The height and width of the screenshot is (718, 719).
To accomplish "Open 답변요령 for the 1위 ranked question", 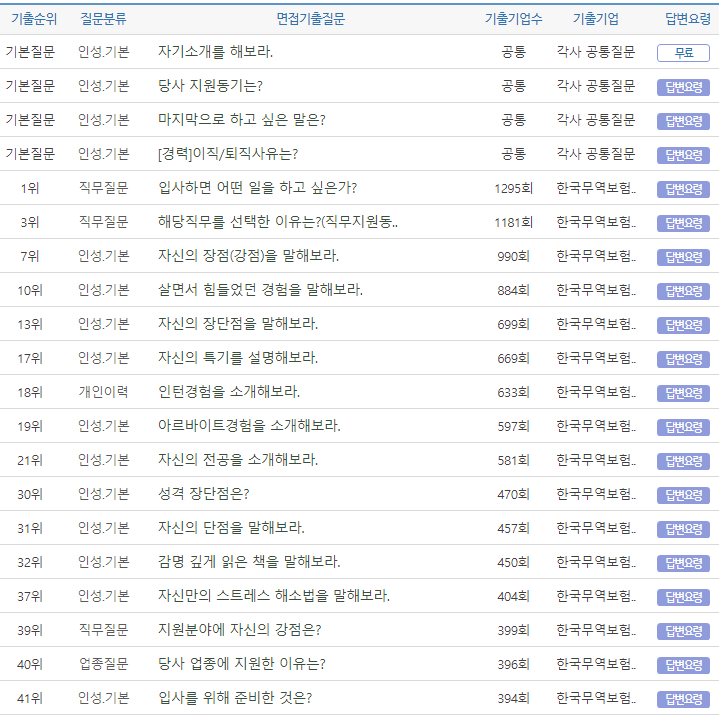I will click(x=683, y=189).
